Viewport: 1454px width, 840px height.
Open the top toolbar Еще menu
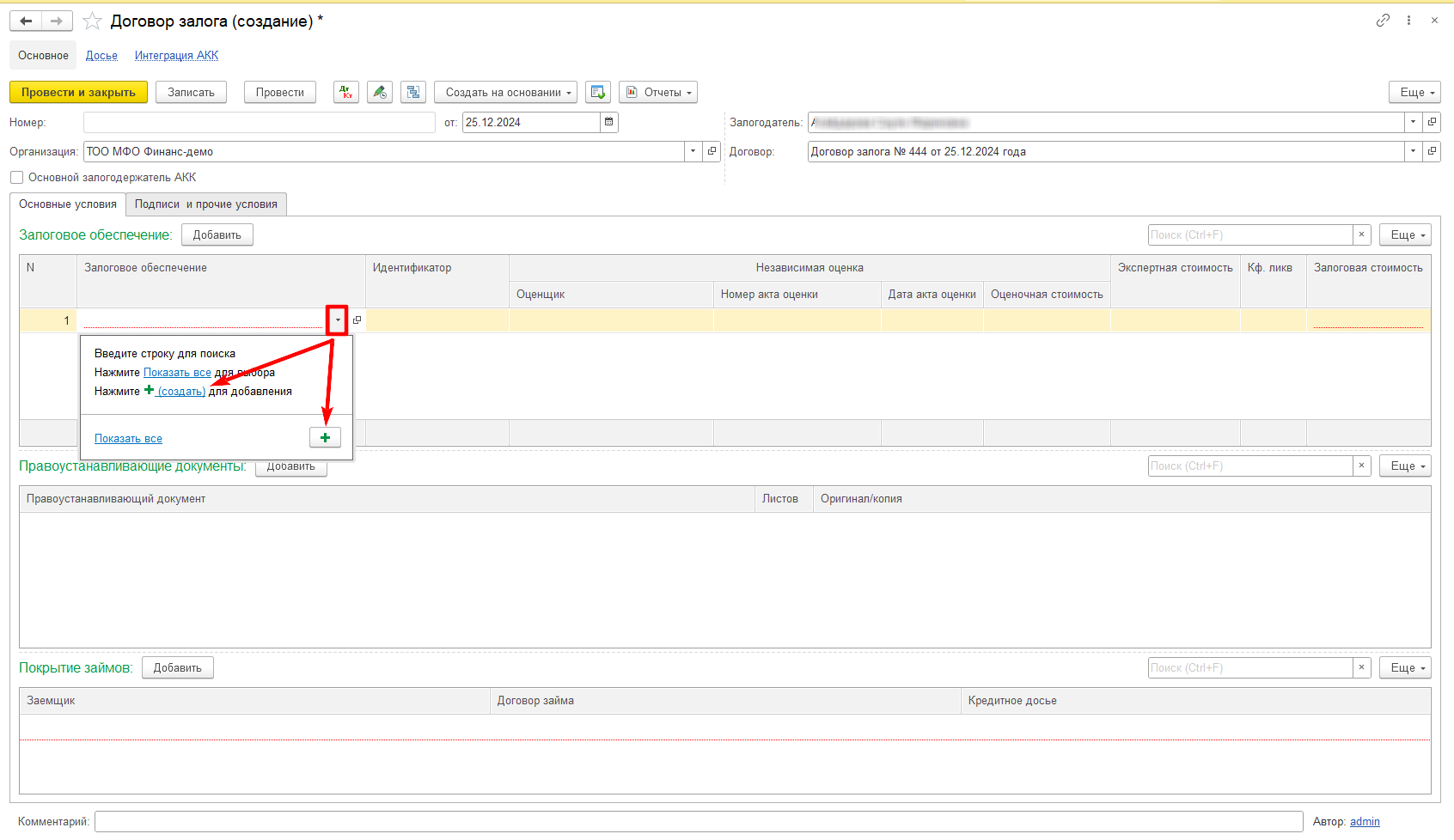1414,92
